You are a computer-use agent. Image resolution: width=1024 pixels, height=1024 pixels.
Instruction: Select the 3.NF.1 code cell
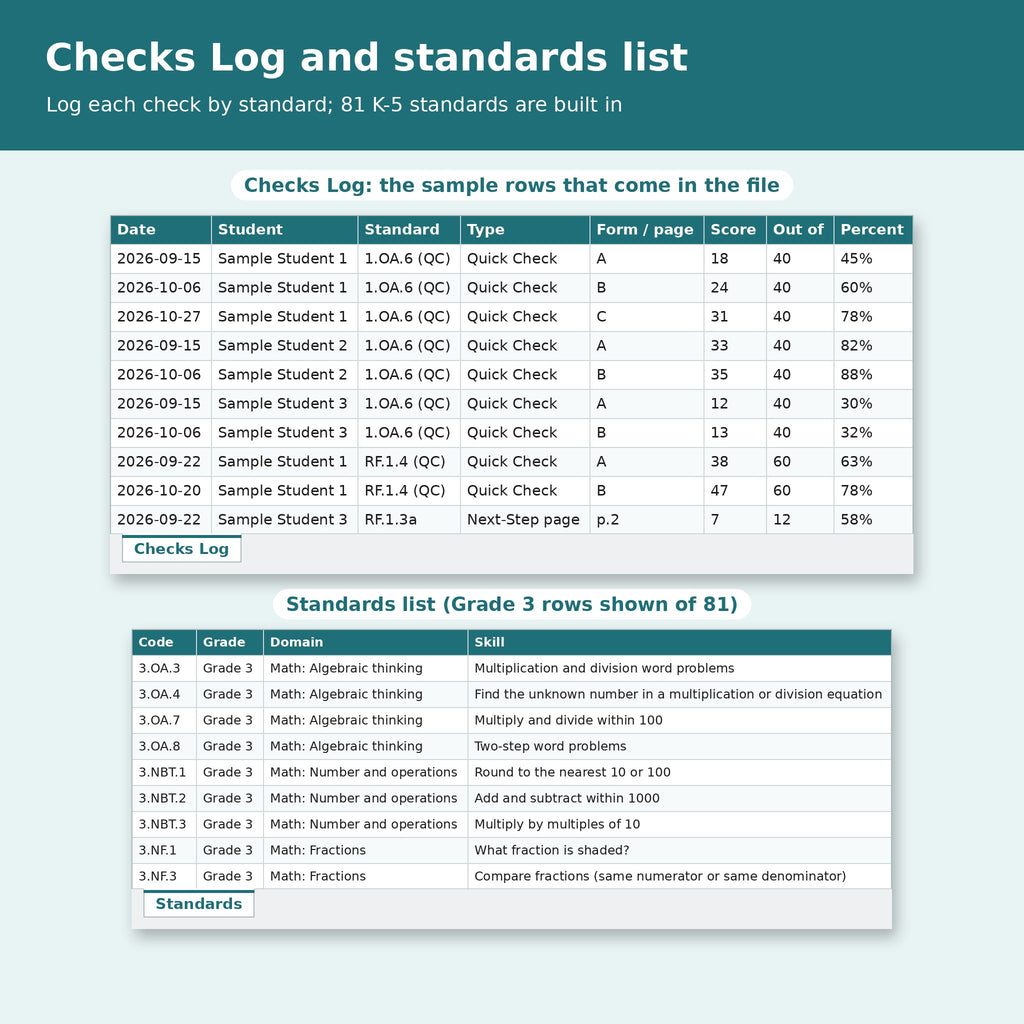pos(164,850)
